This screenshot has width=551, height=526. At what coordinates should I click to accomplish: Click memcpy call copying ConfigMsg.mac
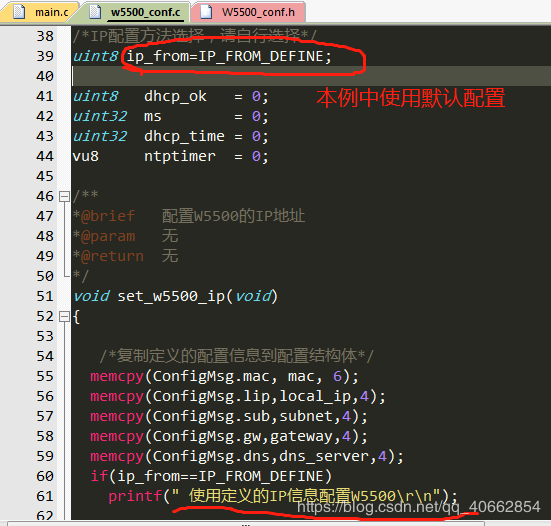point(225,377)
